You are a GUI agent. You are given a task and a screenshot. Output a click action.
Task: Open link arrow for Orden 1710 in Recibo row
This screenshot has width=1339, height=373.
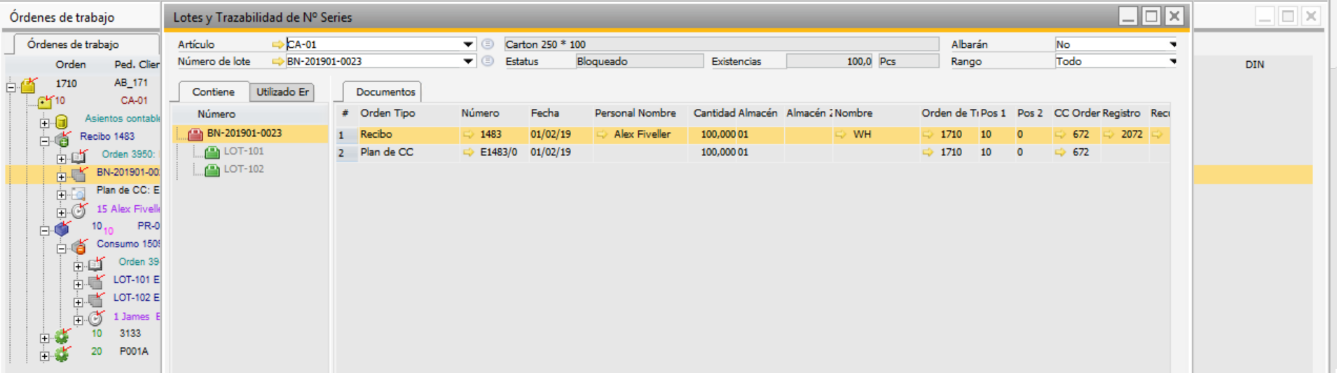(x=929, y=134)
